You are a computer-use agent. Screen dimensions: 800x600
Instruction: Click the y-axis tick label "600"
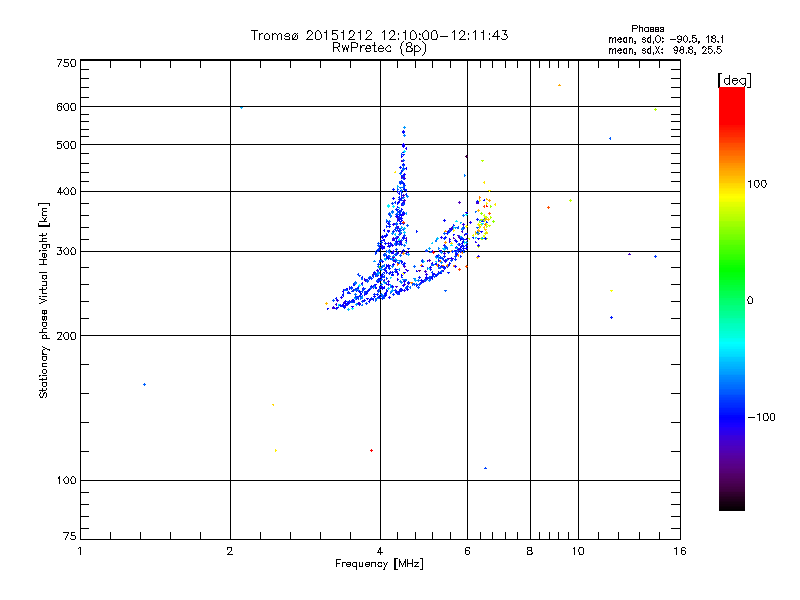click(67, 107)
